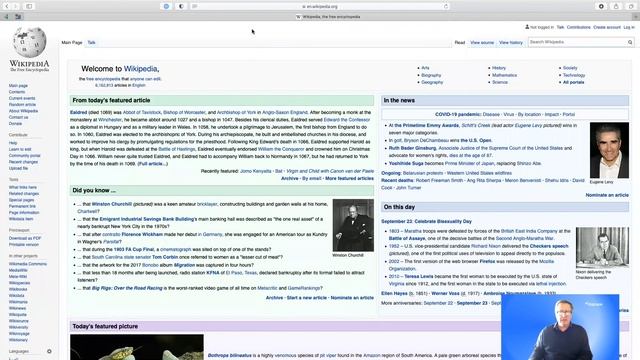Click the first pinned favorite icon in tab bar
The height and width of the screenshot is (360, 640).
point(6,17)
